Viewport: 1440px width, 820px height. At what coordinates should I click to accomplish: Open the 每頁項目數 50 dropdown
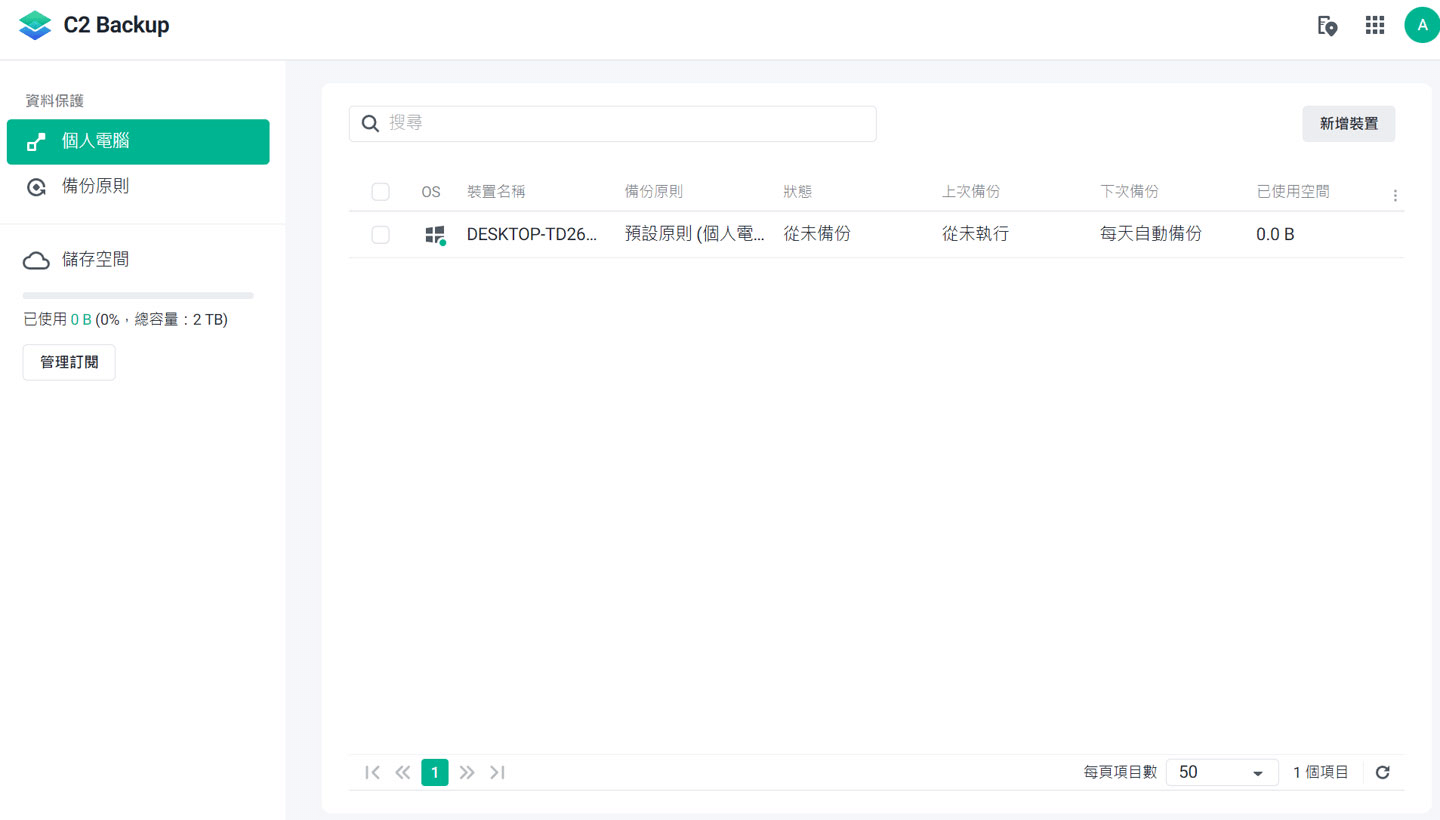tap(1222, 772)
